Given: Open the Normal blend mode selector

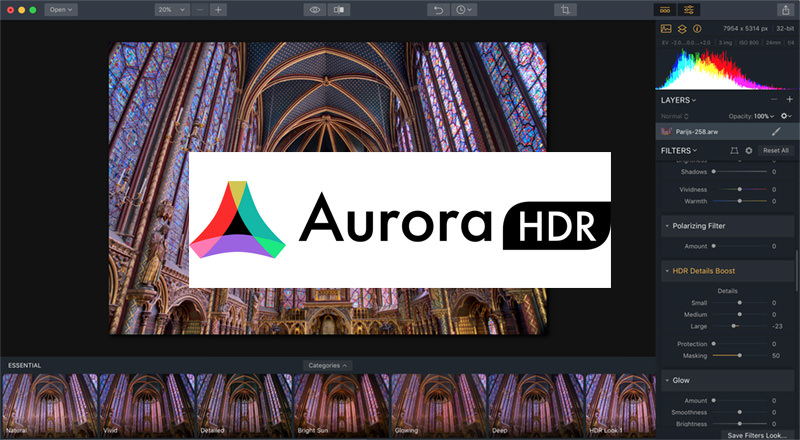Looking at the screenshot, I should click(x=674, y=116).
